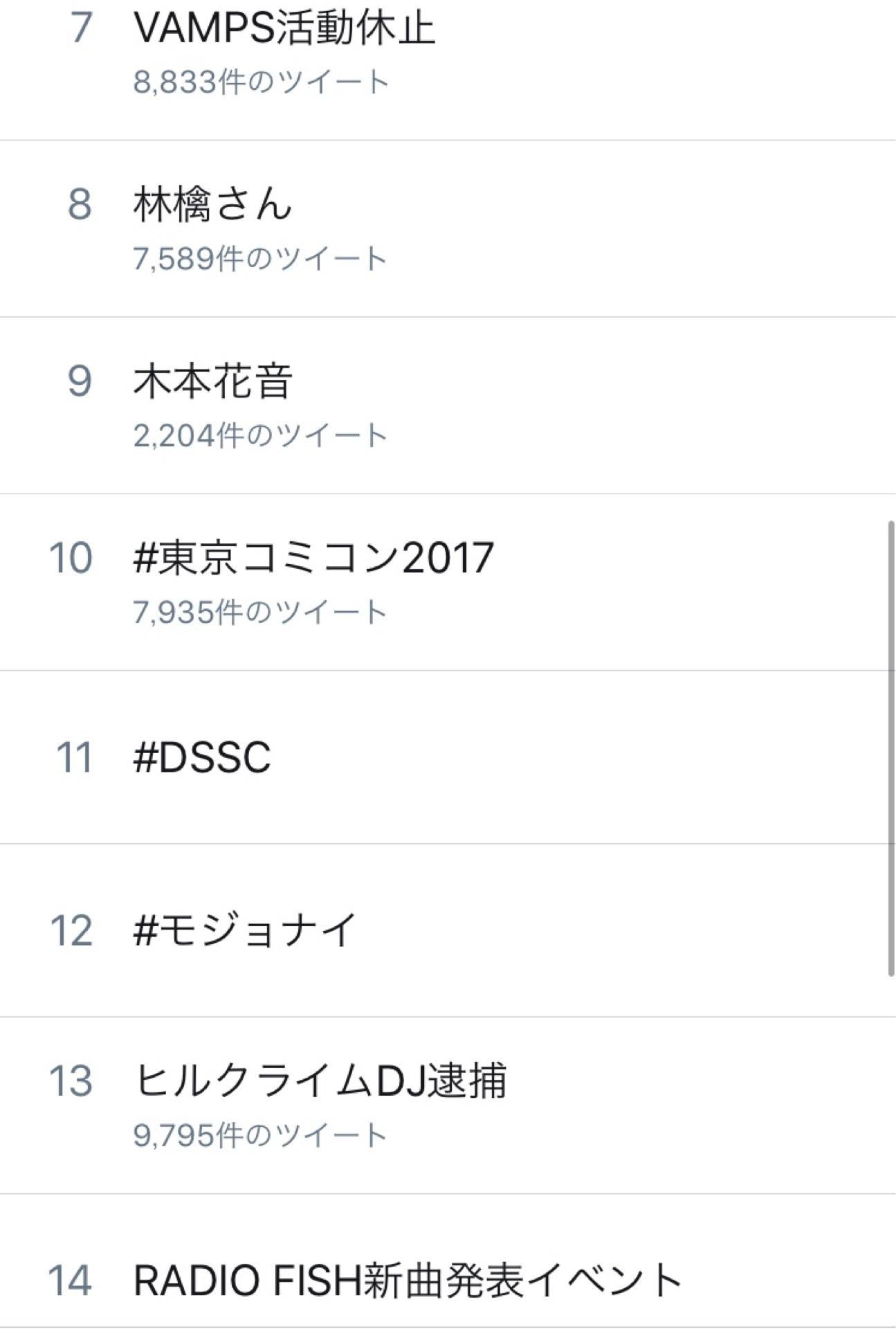Click the vertical scrollbar thumb

(891, 749)
